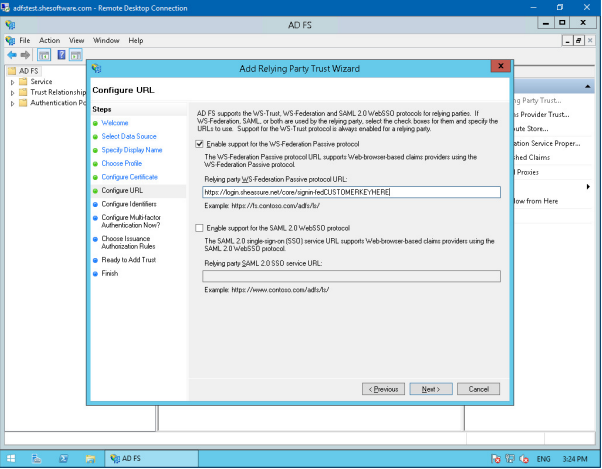602x469 pixels.
Task: Click the Back arrow in the toolbar
Action: (11, 54)
